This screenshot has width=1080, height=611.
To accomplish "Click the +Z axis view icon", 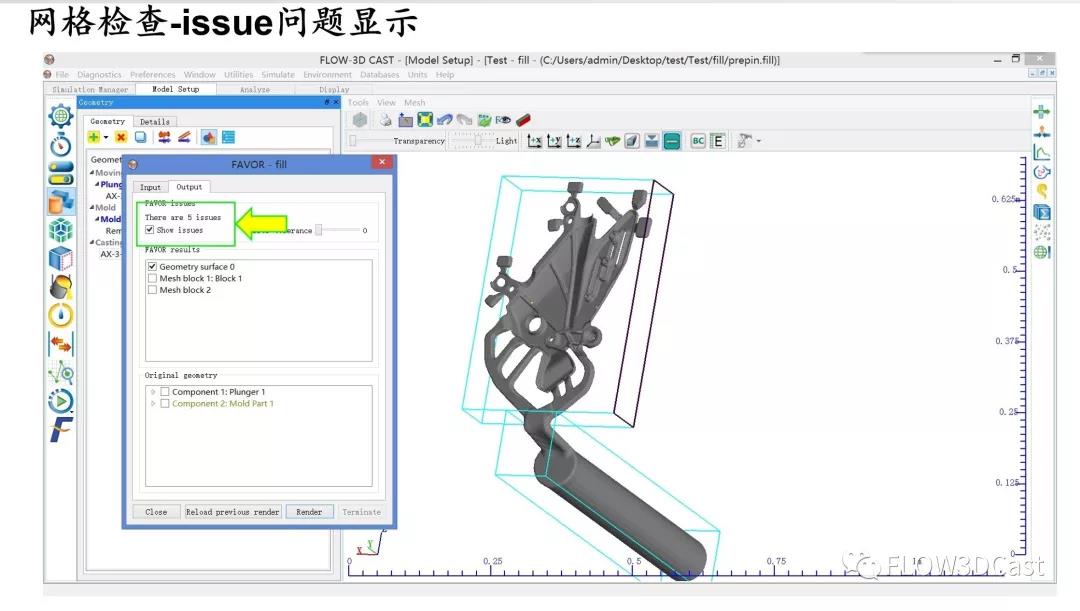I will pyautogui.click(x=573, y=141).
